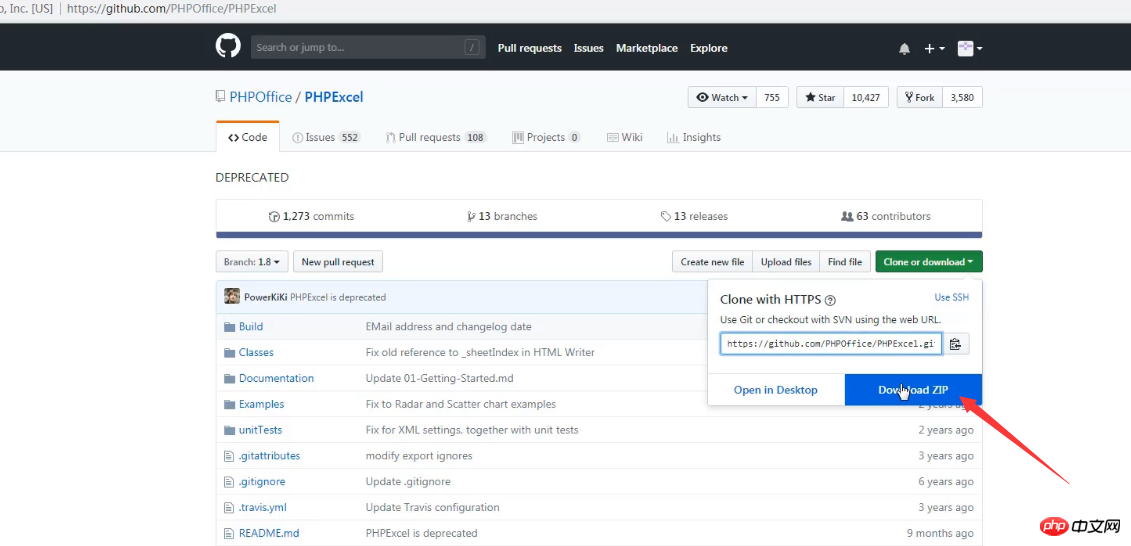Screen dimensions: 1131x546
Task: Click PowerKiKi's avatar thumbnail
Action: click(232, 296)
